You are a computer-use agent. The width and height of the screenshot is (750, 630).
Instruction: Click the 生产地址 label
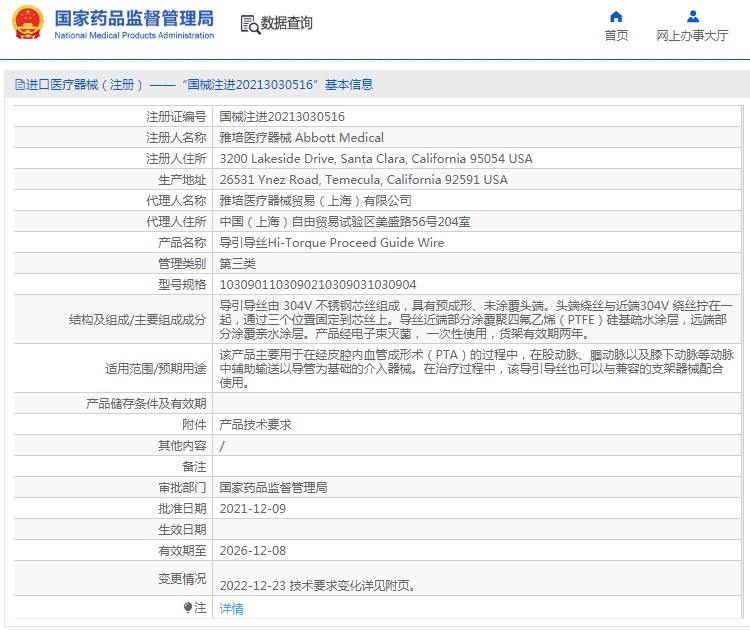[x=182, y=180]
